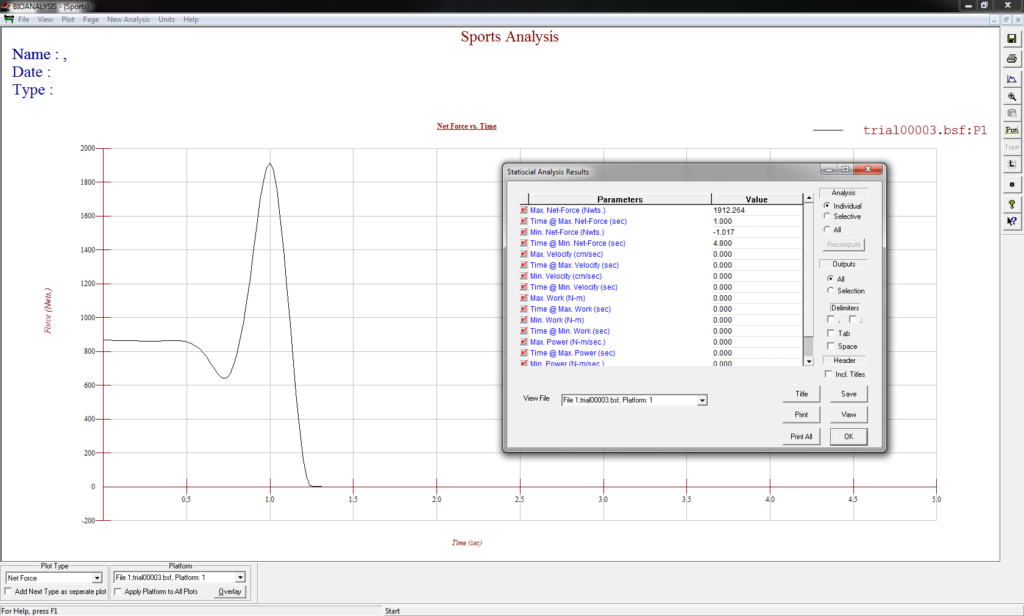This screenshot has width=1024, height=616.
Task: Click the graph plot icon in right toolbar
Action: point(1011,79)
